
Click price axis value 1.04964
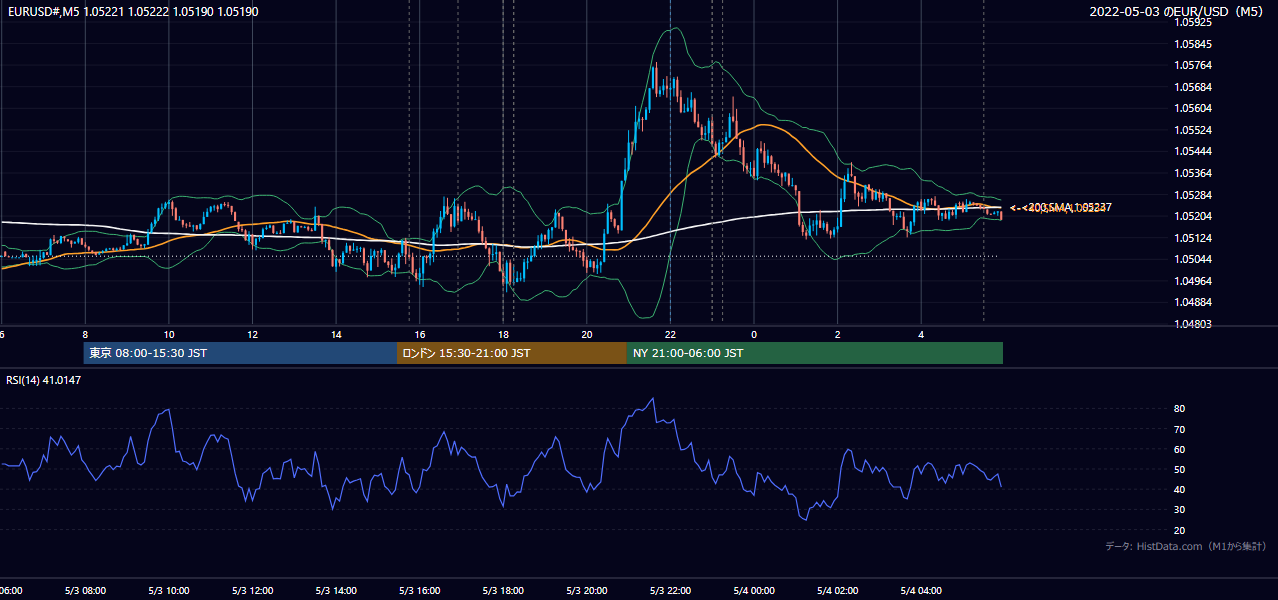coord(1192,281)
